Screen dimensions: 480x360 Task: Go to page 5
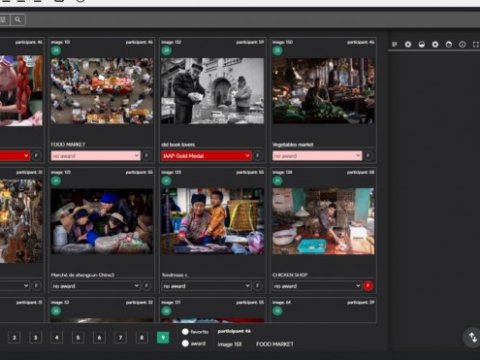click(x=78, y=338)
